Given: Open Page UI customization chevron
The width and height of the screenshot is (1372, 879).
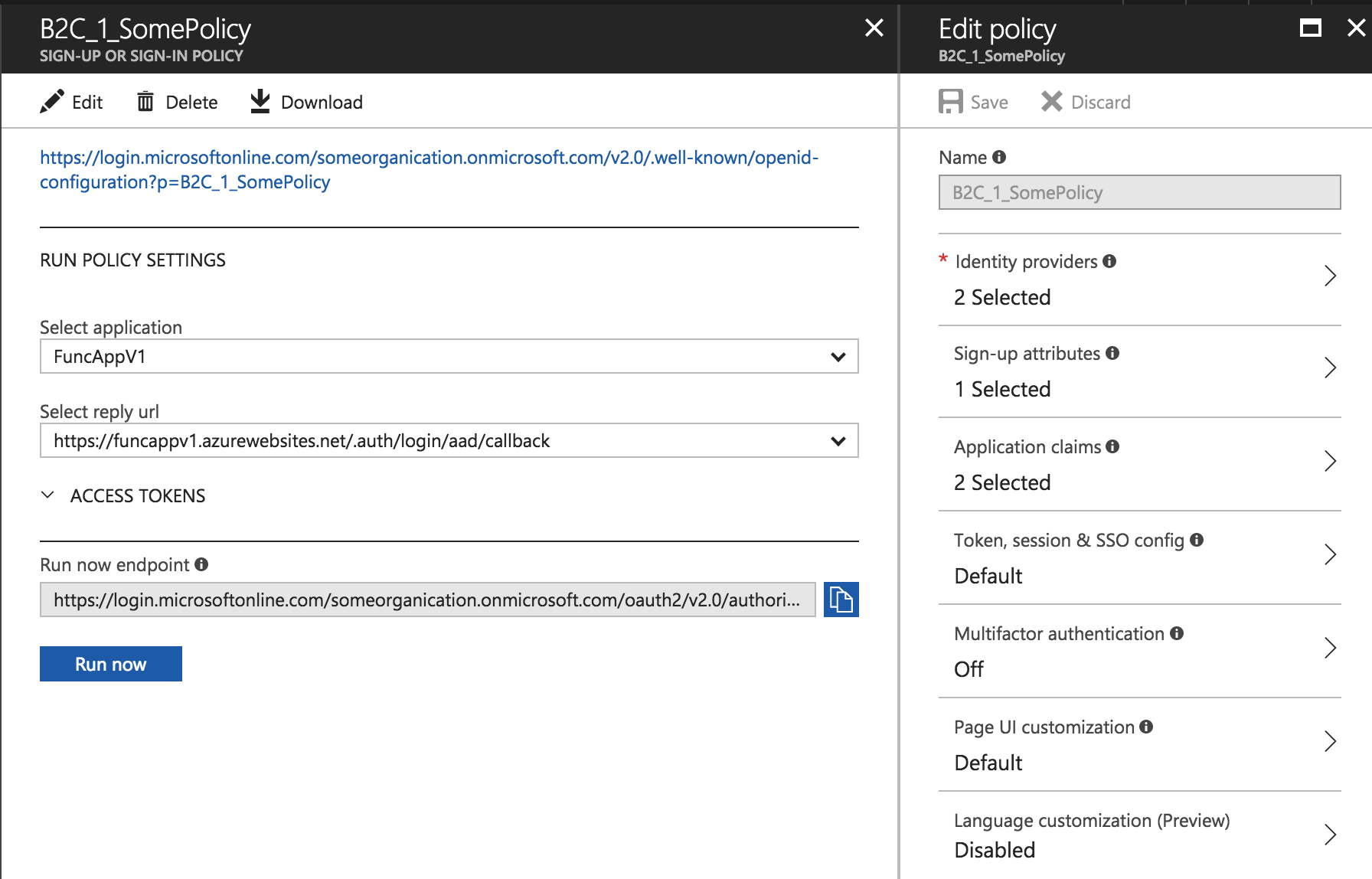Looking at the screenshot, I should point(1330,741).
